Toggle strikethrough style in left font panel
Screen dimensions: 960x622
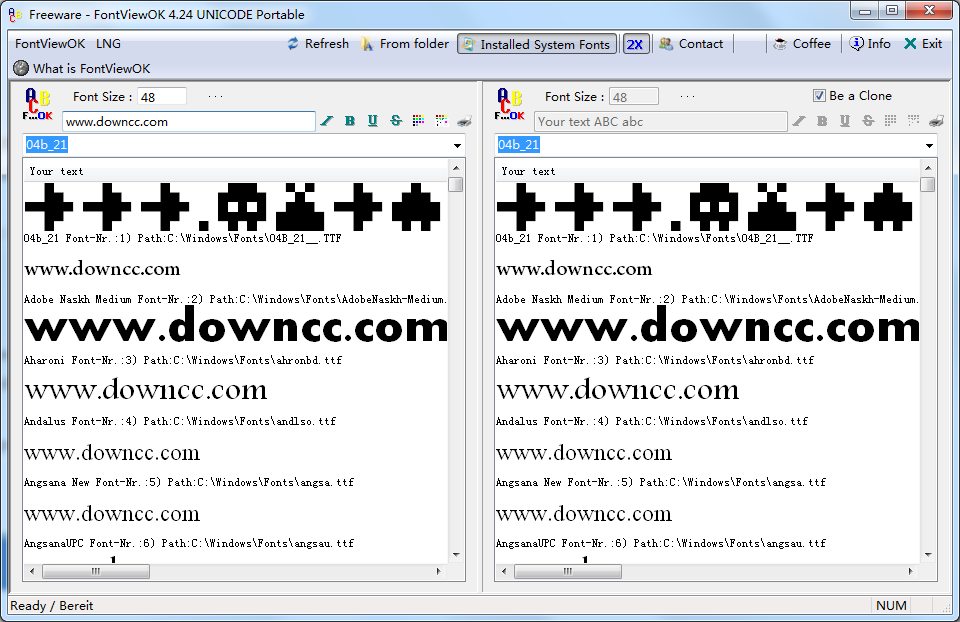pyautogui.click(x=396, y=121)
